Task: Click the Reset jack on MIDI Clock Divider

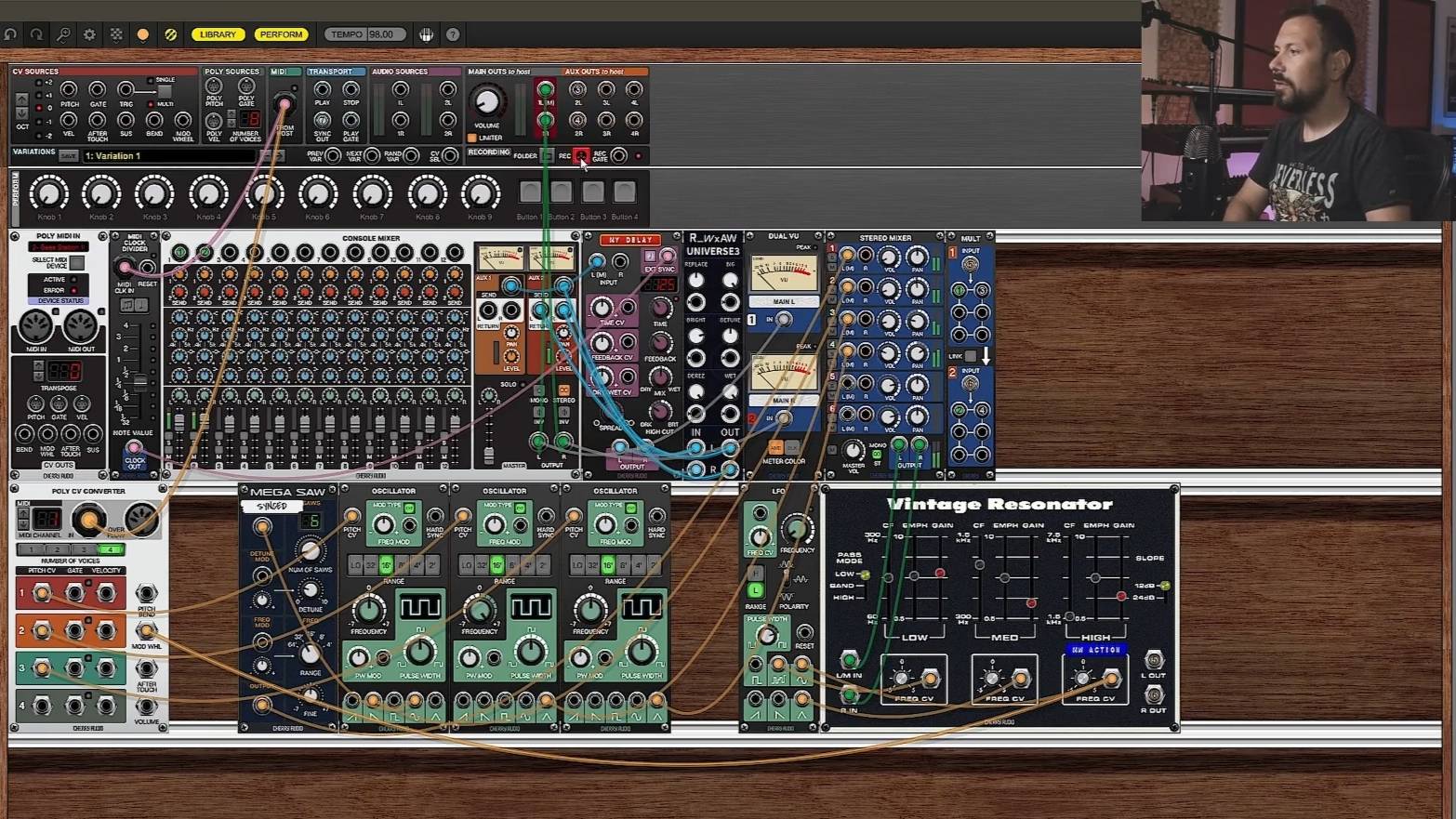Action: [147, 270]
